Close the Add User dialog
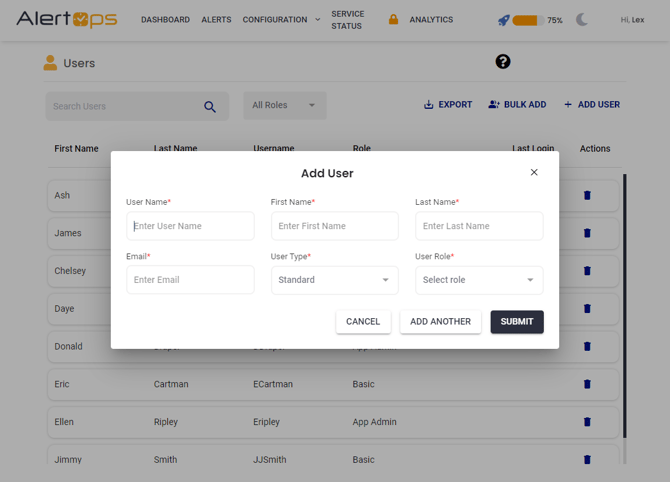Image resolution: width=670 pixels, height=482 pixels. click(534, 172)
